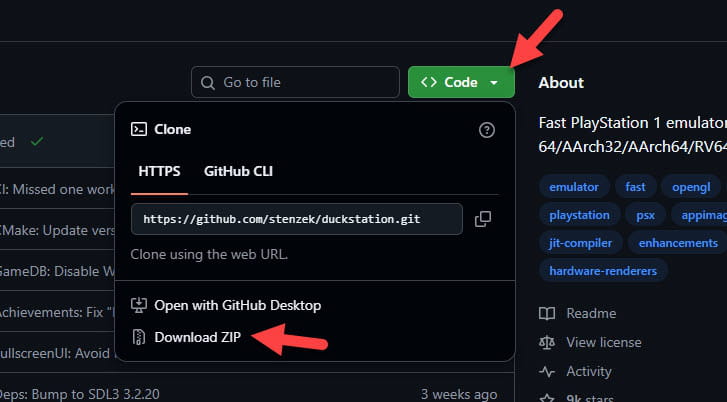Click the Activity pulse icon
This screenshot has width=727, height=402.
click(547, 371)
